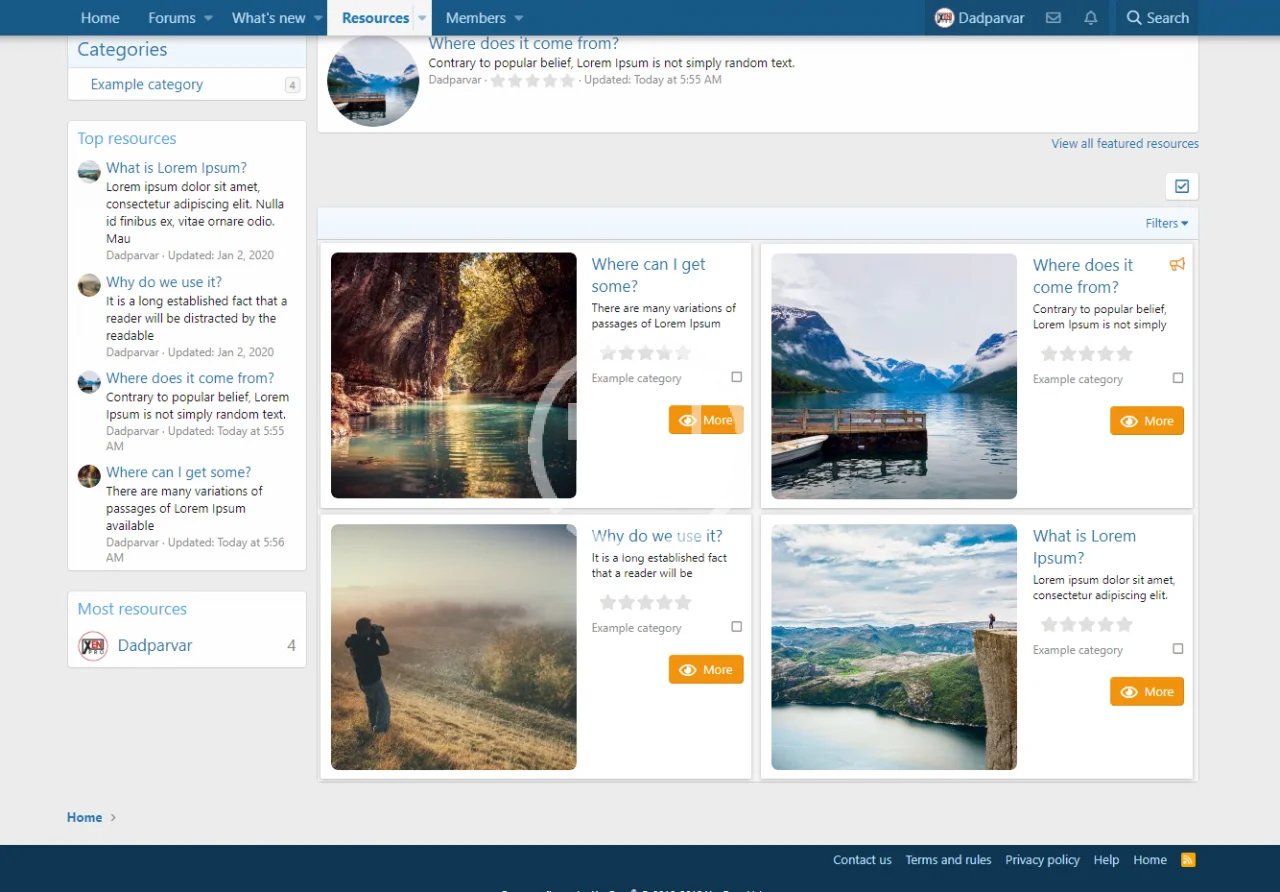Expand the Members menu arrow
This screenshot has height=892, width=1280.
(x=518, y=18)
